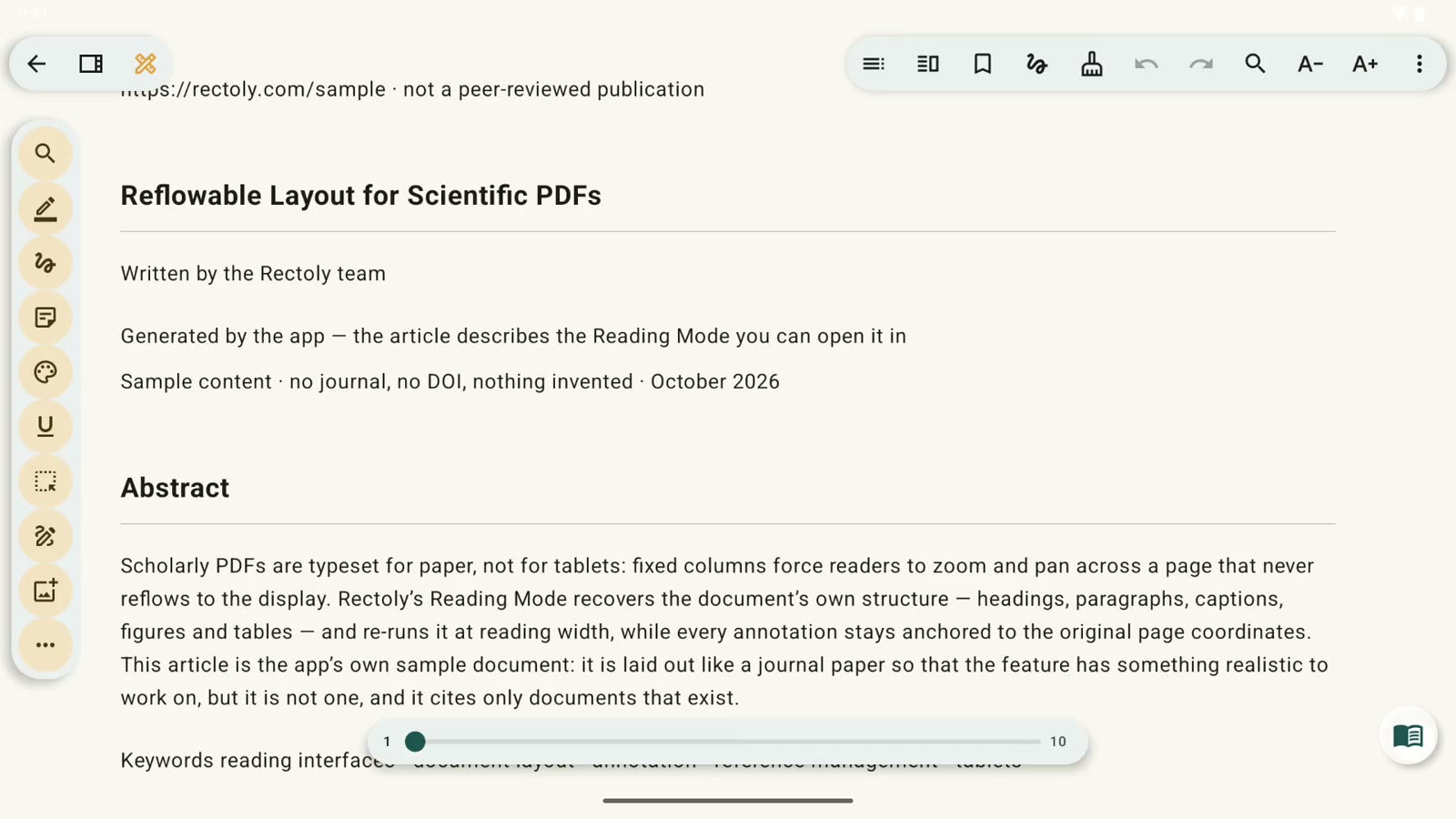Switch to the two-column view icon

[x=928, y=64]
